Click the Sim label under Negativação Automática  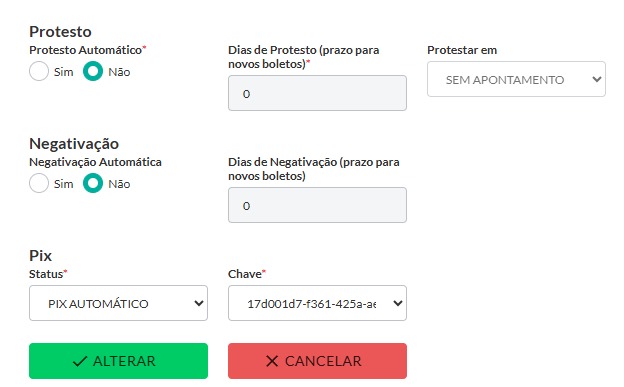(64, 184)
